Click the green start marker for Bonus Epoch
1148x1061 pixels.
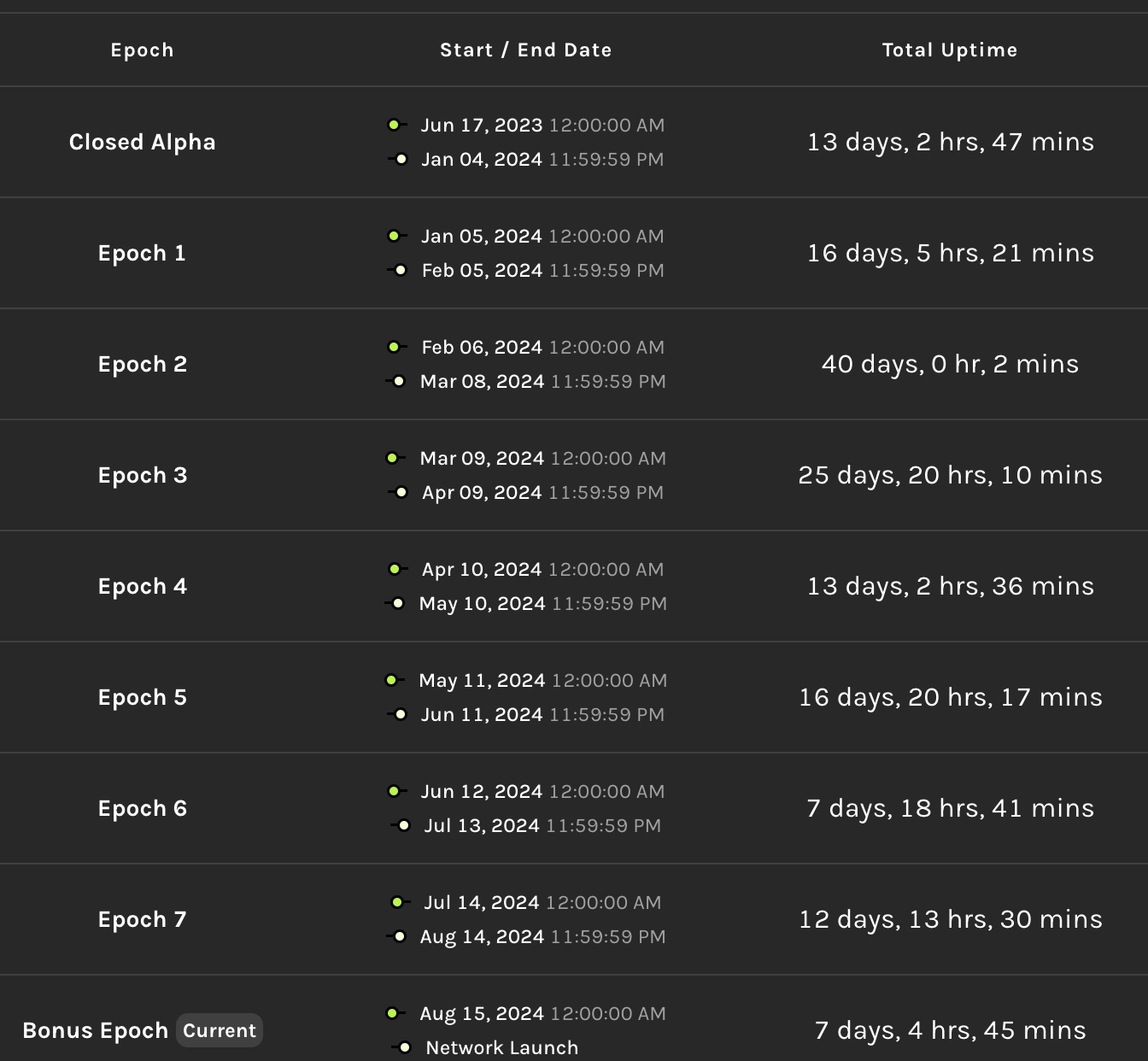tap(392, 1014)
